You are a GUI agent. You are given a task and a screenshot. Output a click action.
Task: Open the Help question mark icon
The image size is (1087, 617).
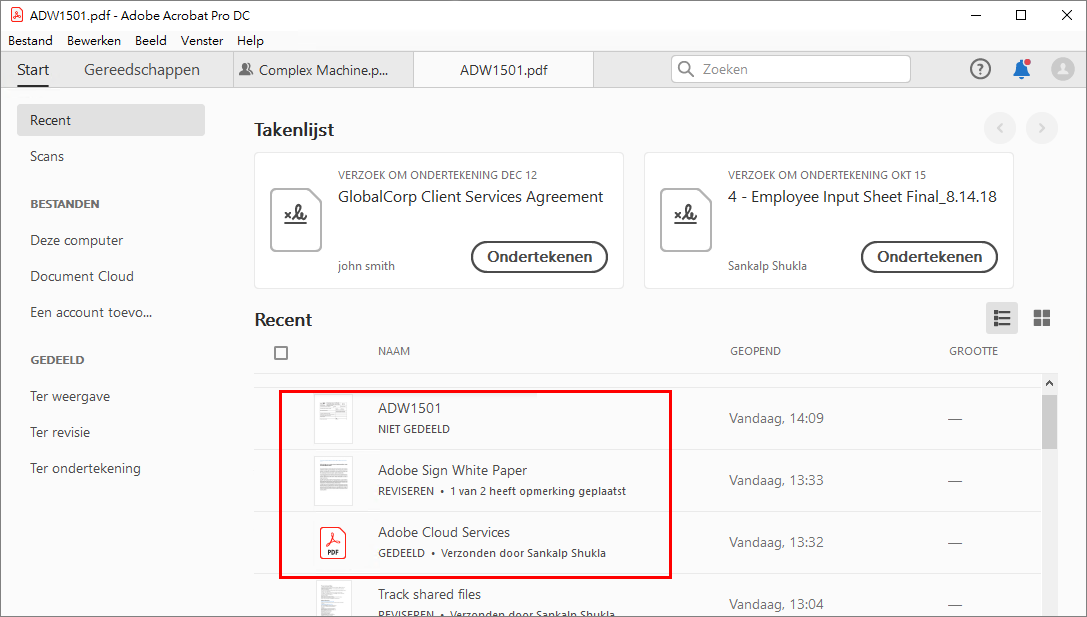point(980,69)
